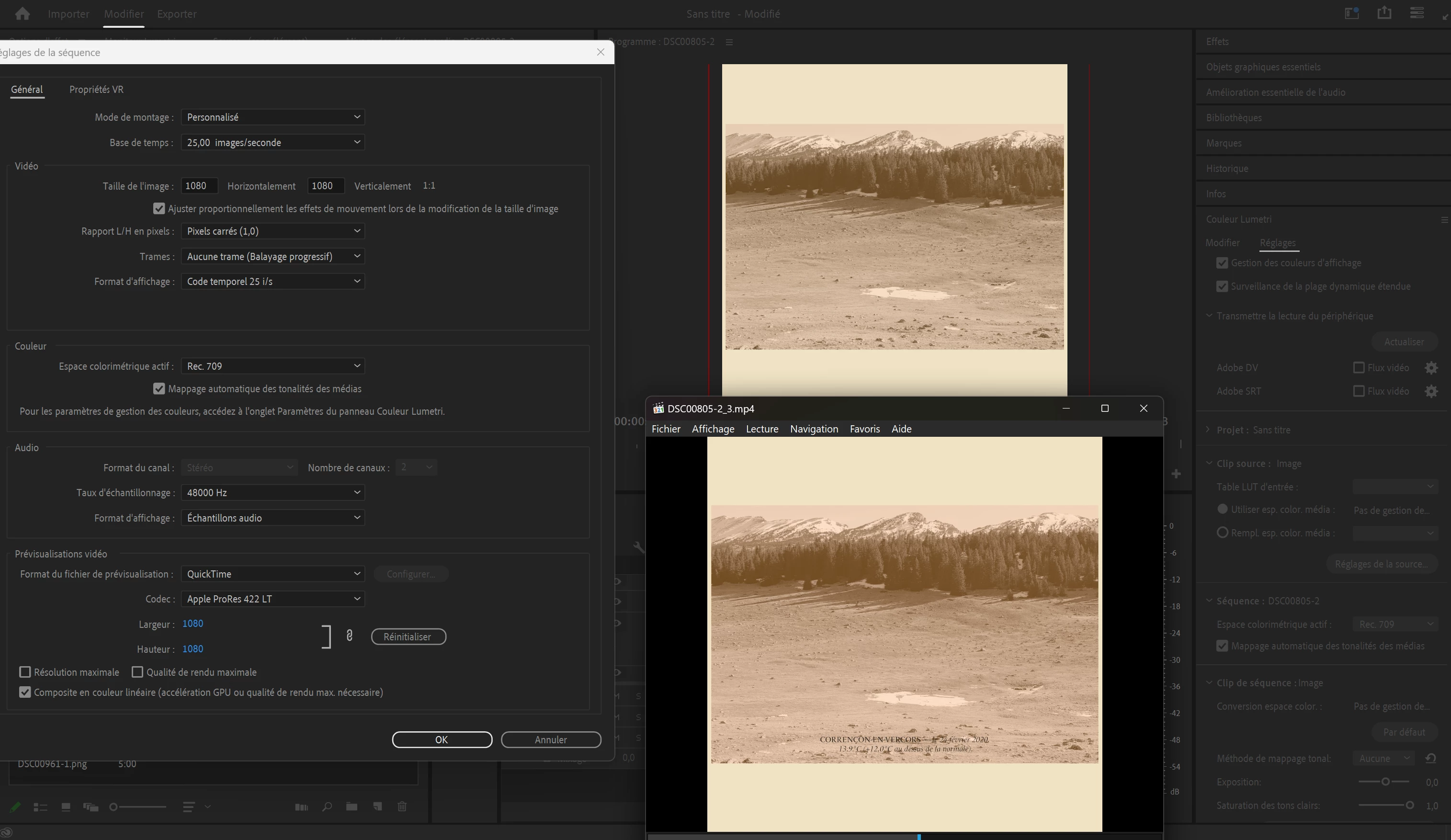This screenshot has width=1451, height=840.
Task: Enable Résolution maximale checkbox
Action: pyautogui.click(x=25, y=672)
